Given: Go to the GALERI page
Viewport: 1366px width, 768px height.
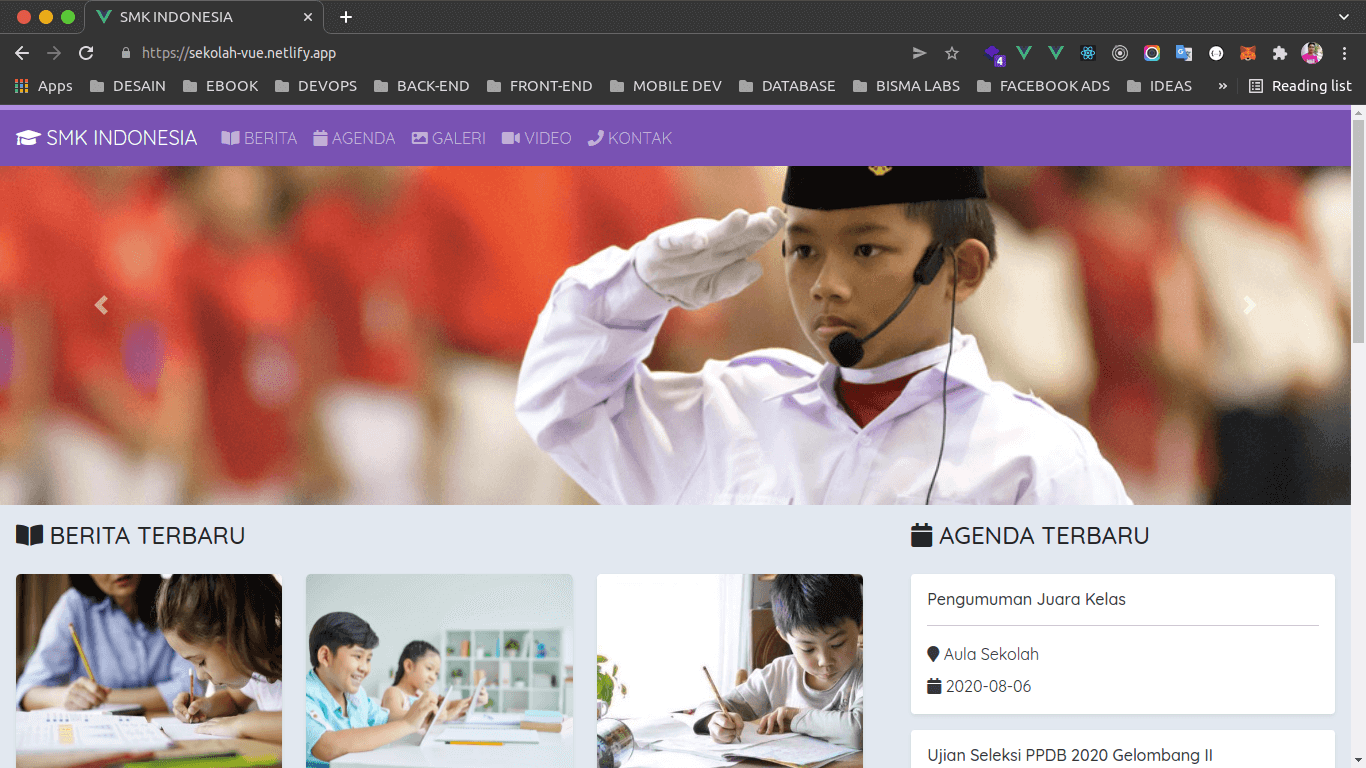Looking at the screenshot, I should [449, 138].
